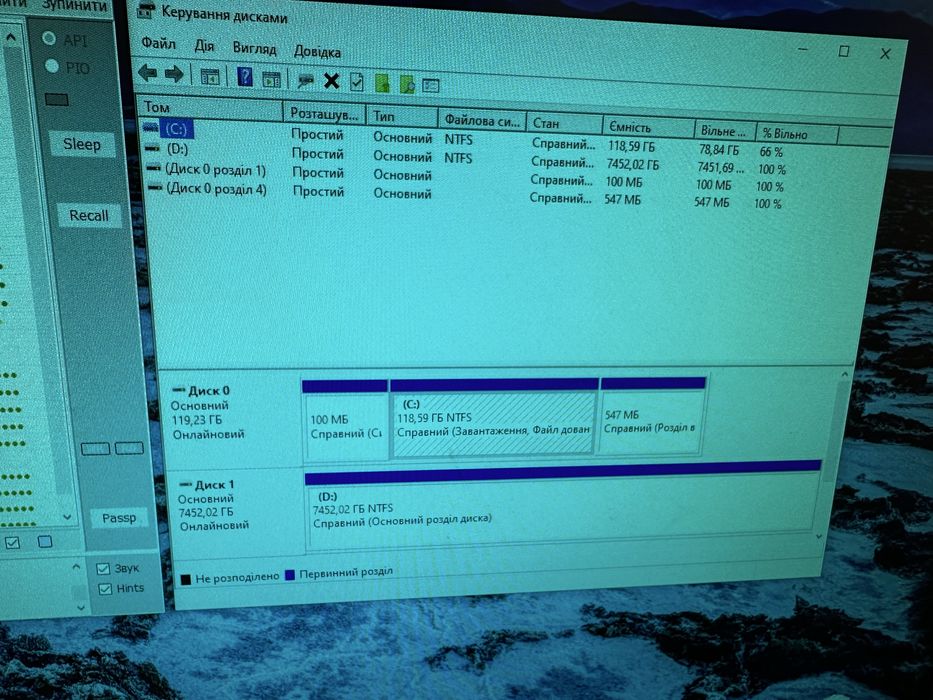Click the drive connect toolbar icon
Viewport: 933px width, 700px height.
(x=305, y=80)
